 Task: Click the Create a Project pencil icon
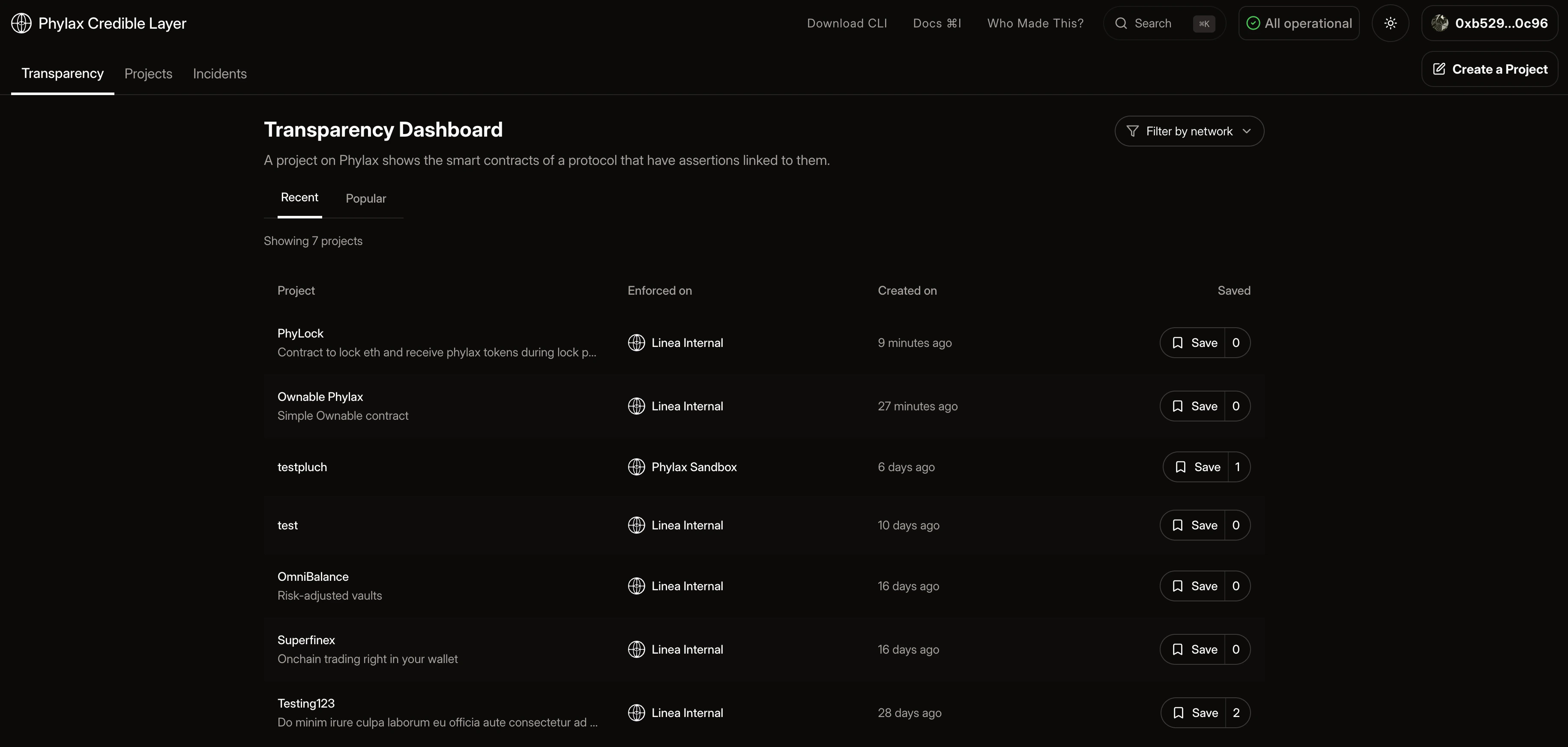(1439, 69)
